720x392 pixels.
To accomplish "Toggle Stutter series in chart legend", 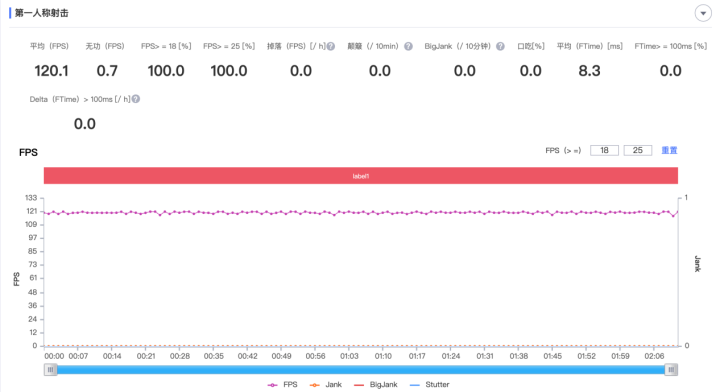I will coord(429,385).
